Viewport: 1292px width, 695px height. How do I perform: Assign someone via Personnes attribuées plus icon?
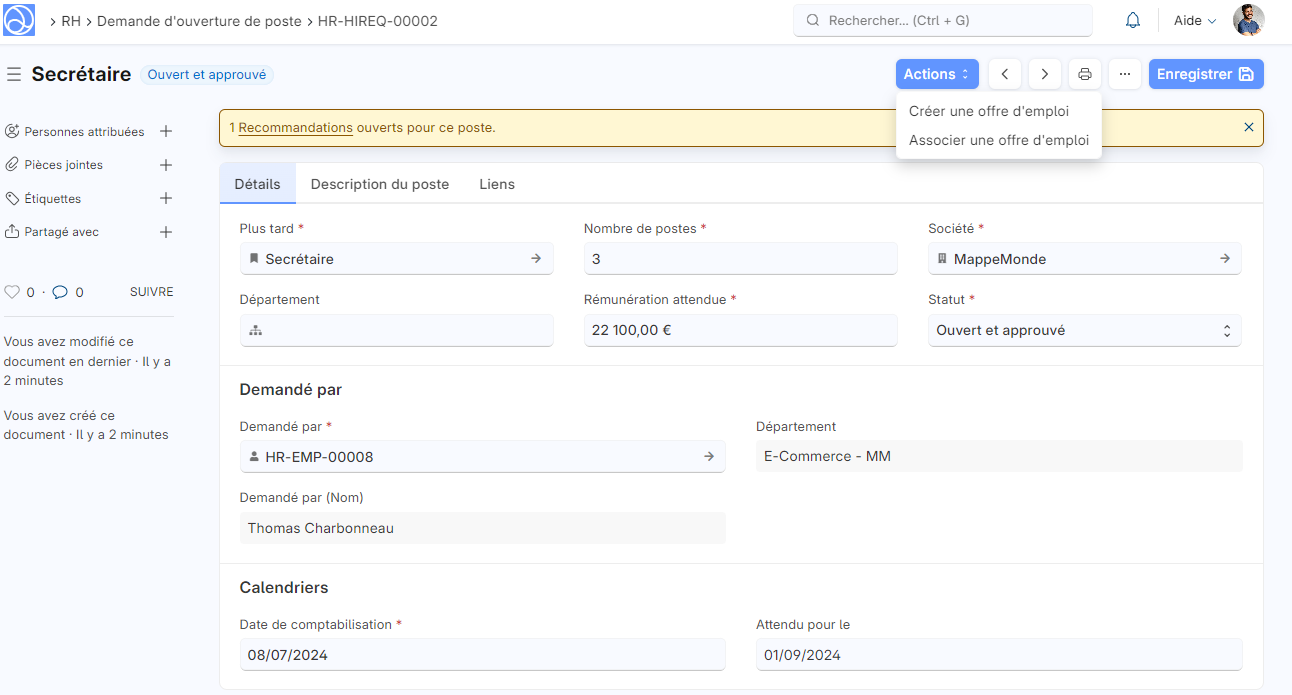[x=166, y=131]
